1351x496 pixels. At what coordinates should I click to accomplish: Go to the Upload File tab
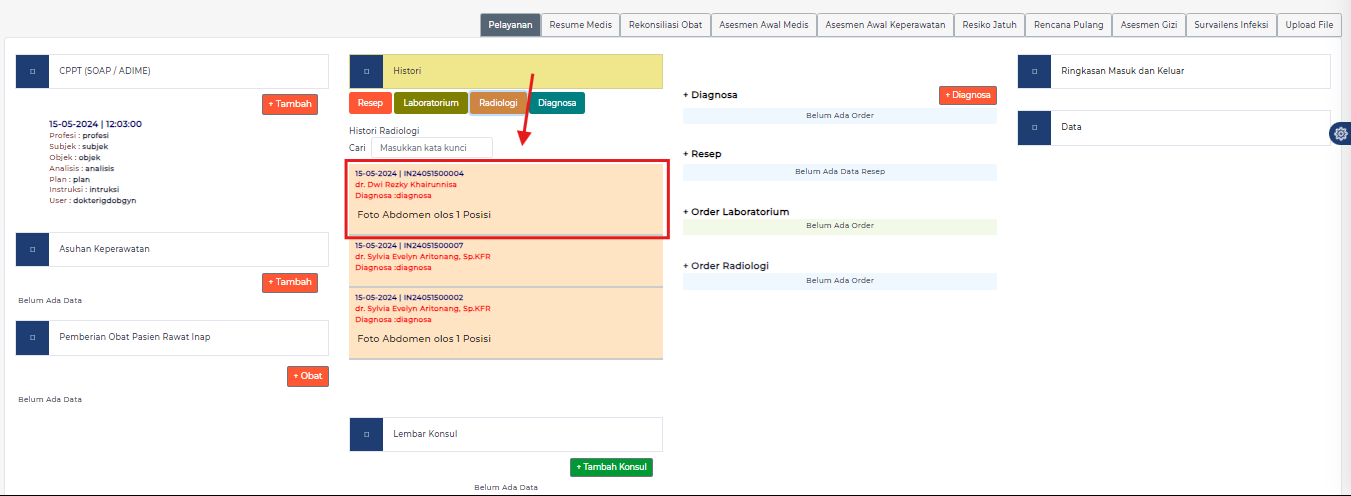click(1309, 25)
